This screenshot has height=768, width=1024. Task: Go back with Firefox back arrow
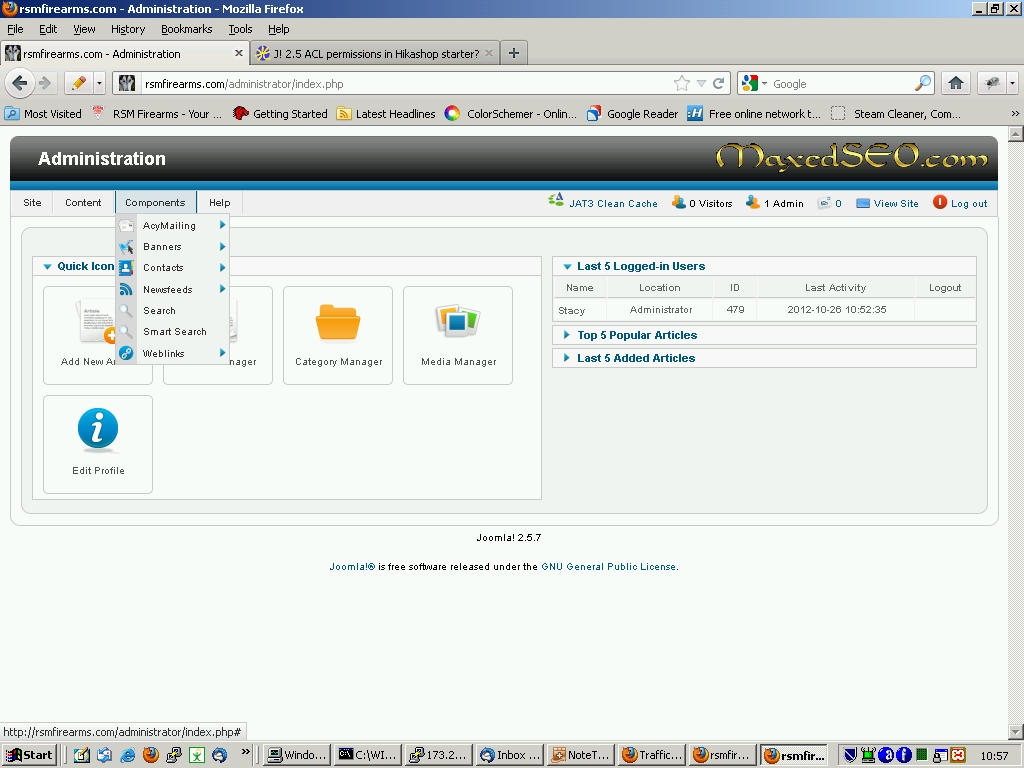[x=20, y=83]
